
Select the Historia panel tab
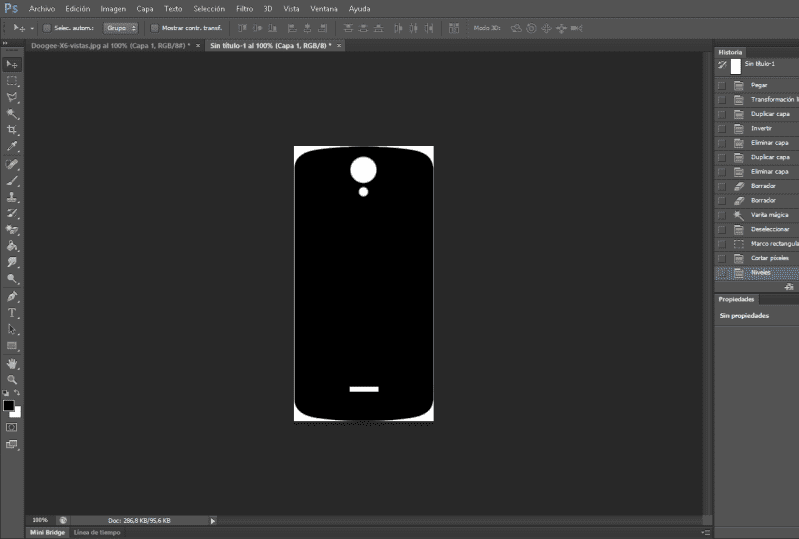point(730,52)
